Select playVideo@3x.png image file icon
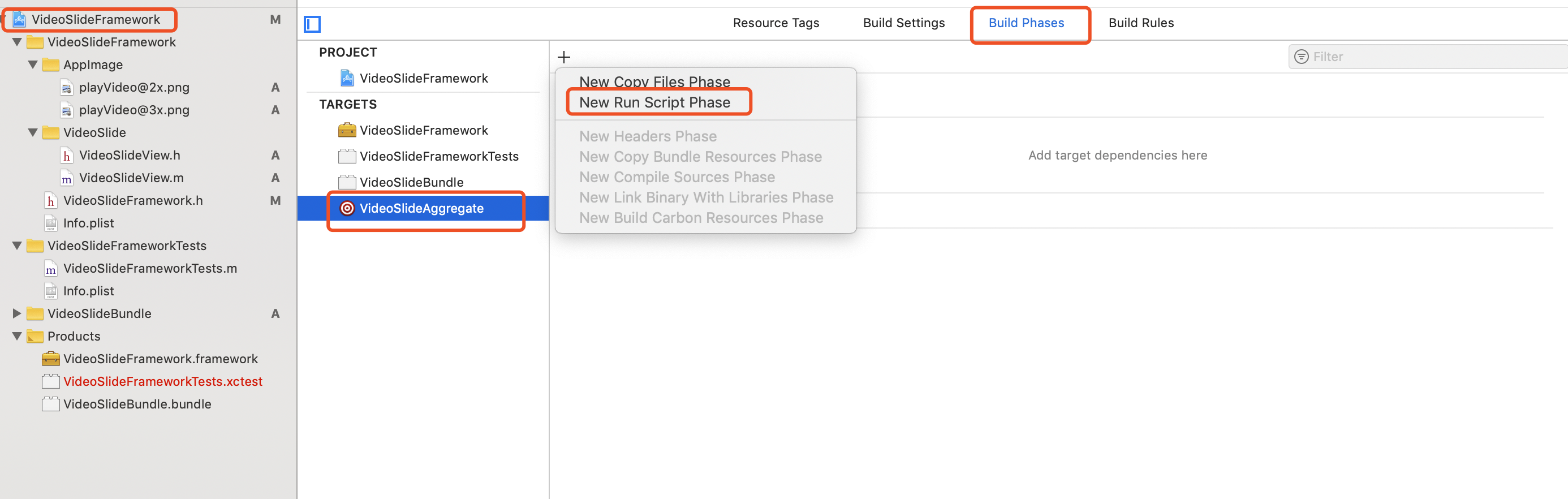Image resolution: width=1568 pixels, height=499 pixels. pos(67,110)
